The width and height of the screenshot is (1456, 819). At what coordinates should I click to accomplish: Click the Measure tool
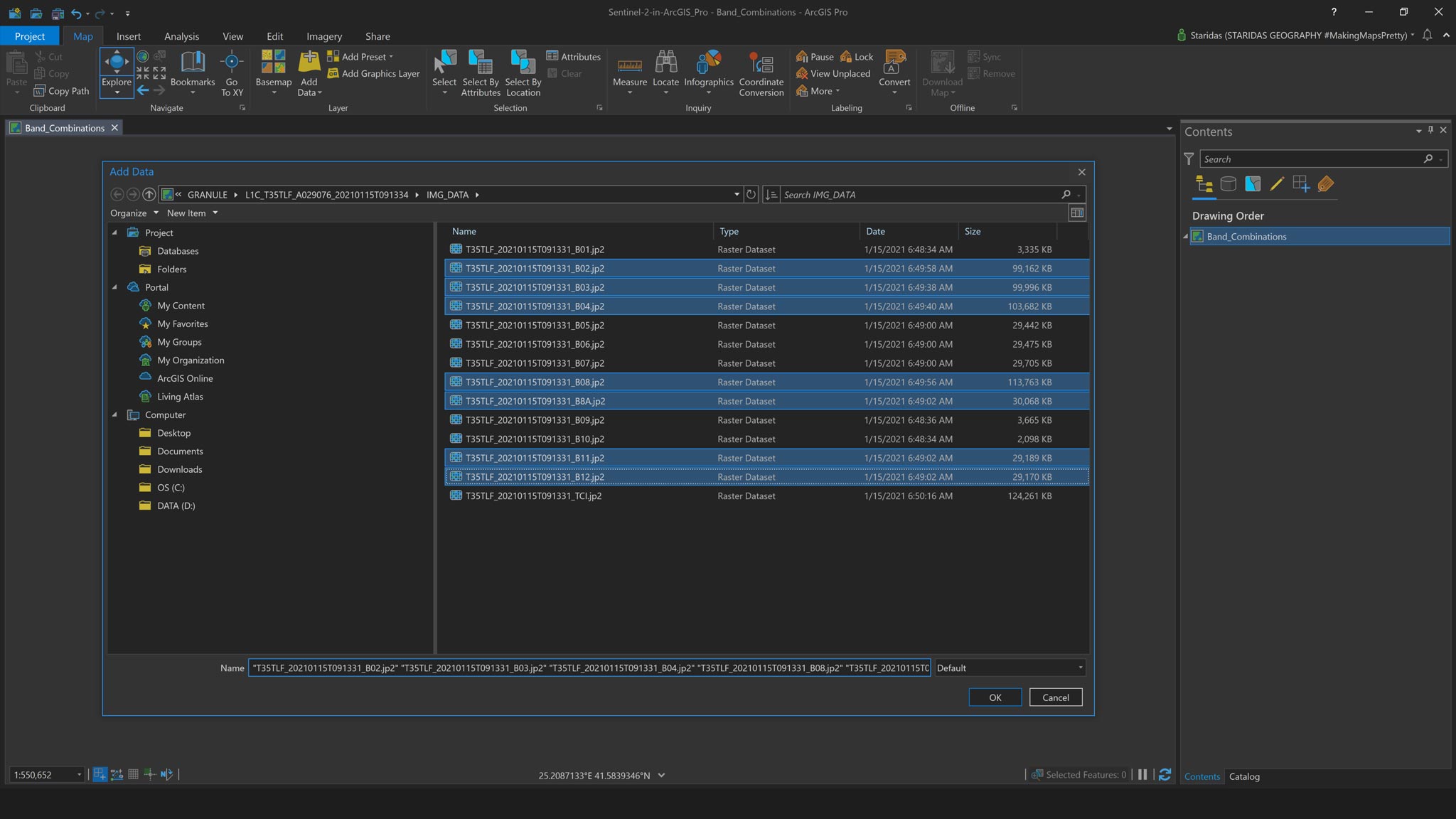[x=630, y=73]
